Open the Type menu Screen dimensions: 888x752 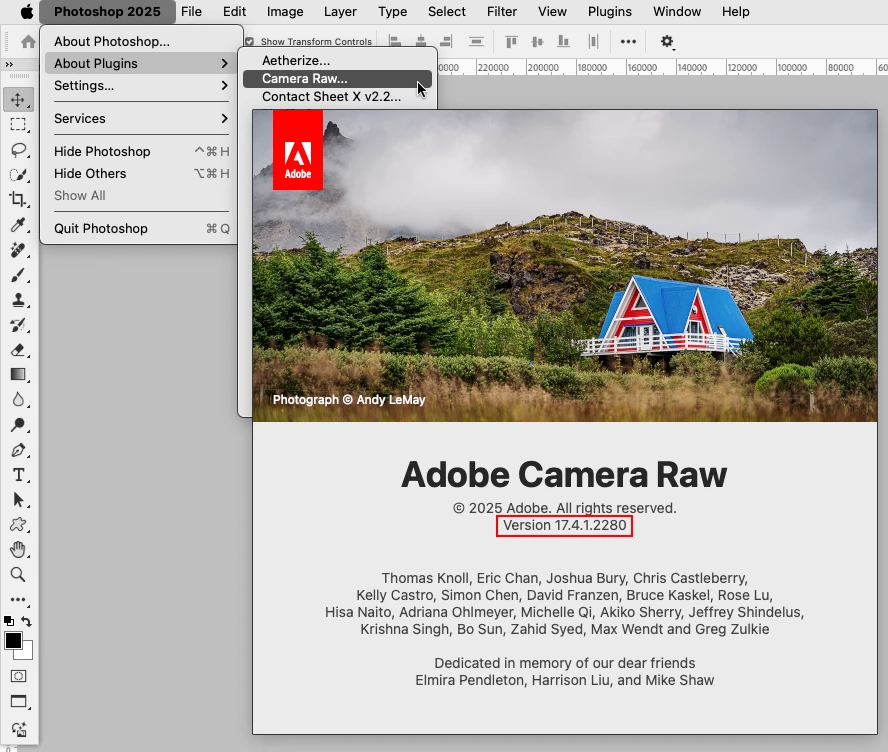tap(392, 11)
